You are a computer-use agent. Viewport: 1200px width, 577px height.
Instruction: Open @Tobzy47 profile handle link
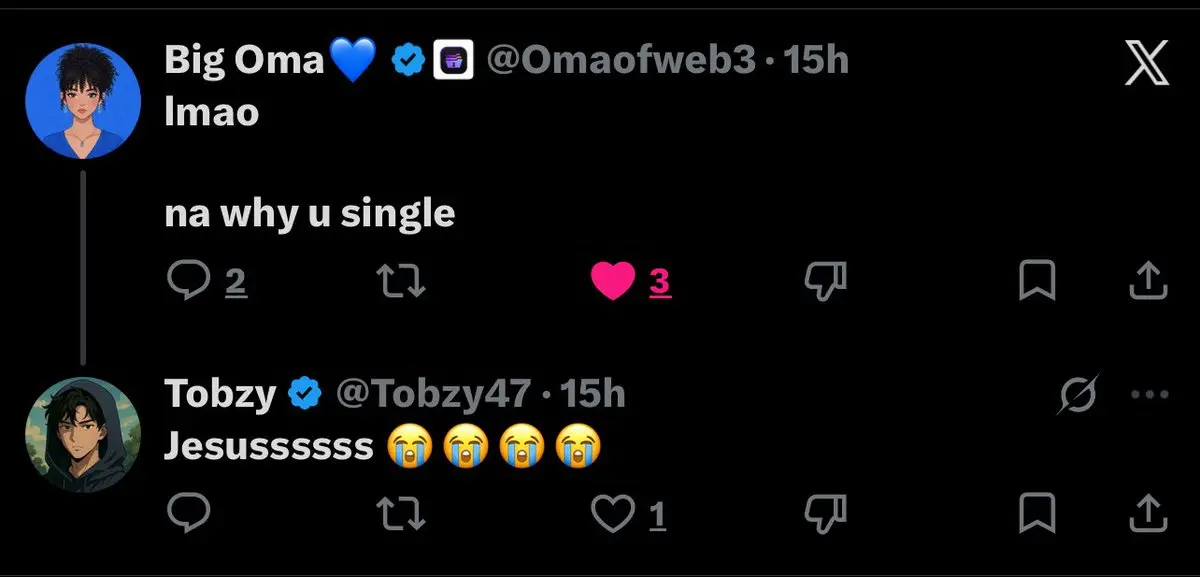(x=432, y=394)
